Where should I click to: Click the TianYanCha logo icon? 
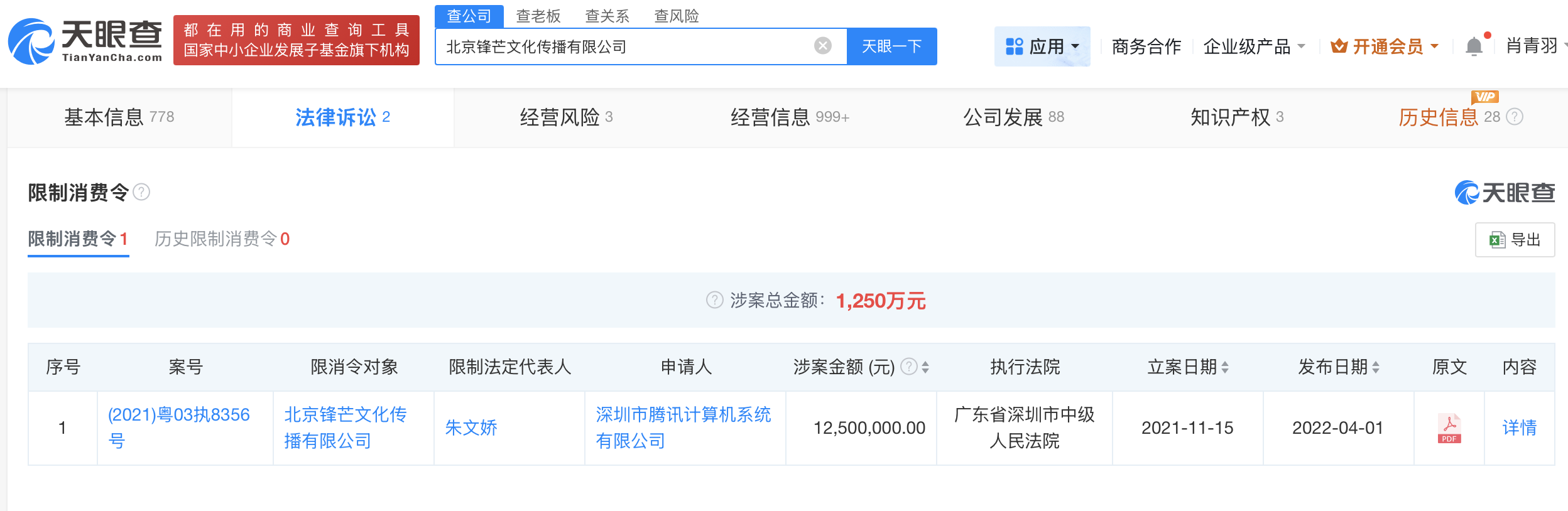point(31,43)
